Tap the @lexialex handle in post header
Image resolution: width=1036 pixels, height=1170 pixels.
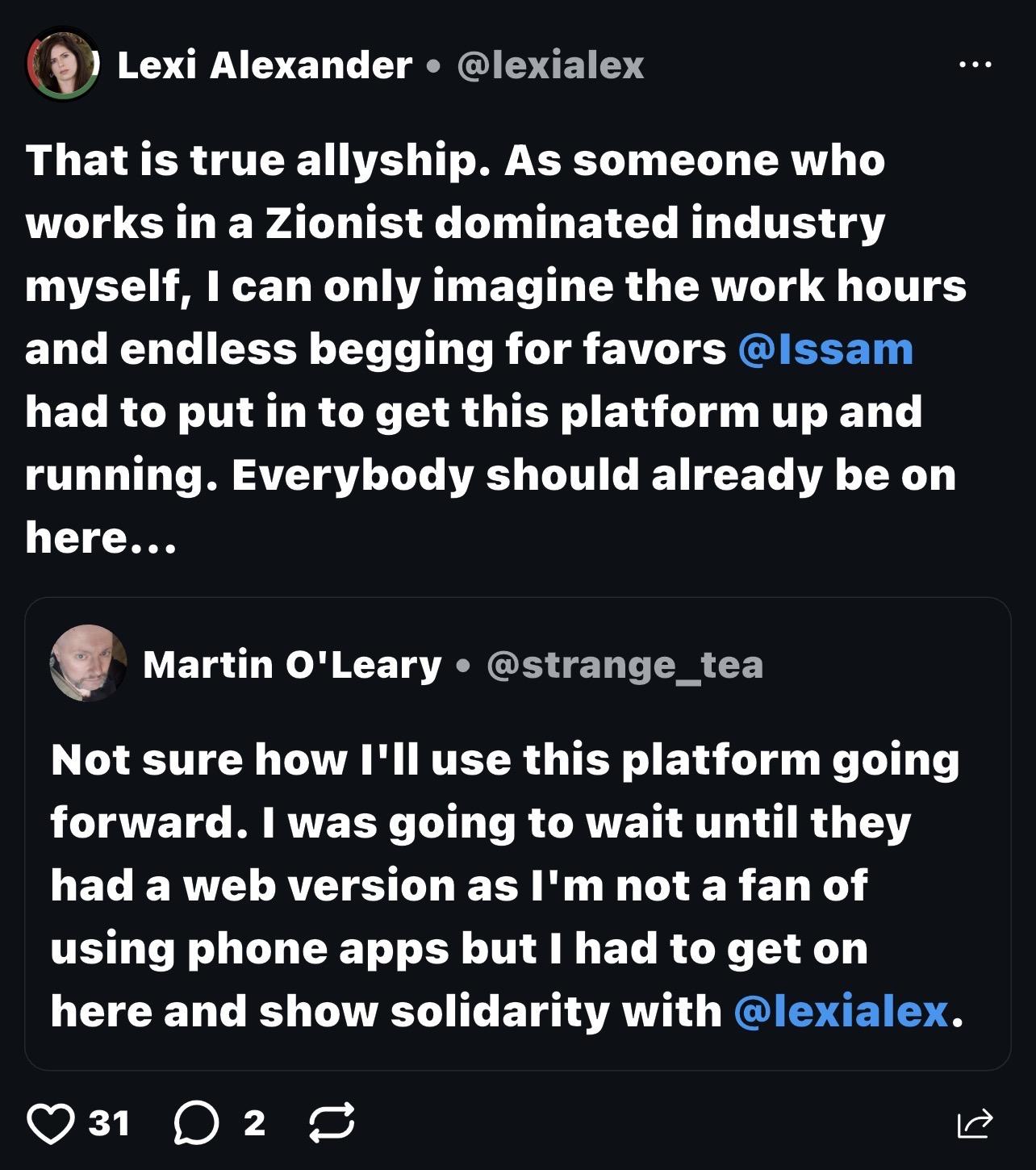coord(550,65)
